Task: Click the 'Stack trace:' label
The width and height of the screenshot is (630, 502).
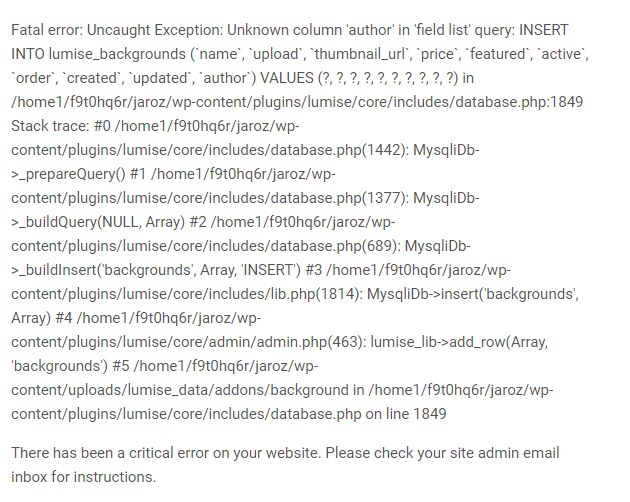Action: pyautogui.click(x=50, y=126)
